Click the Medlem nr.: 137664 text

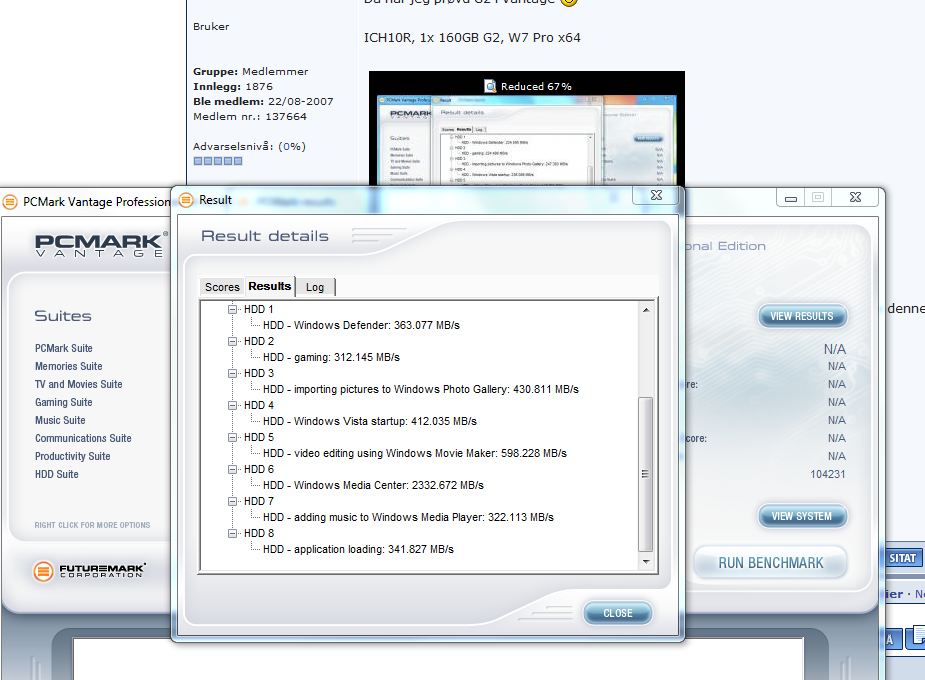(250, 116)
